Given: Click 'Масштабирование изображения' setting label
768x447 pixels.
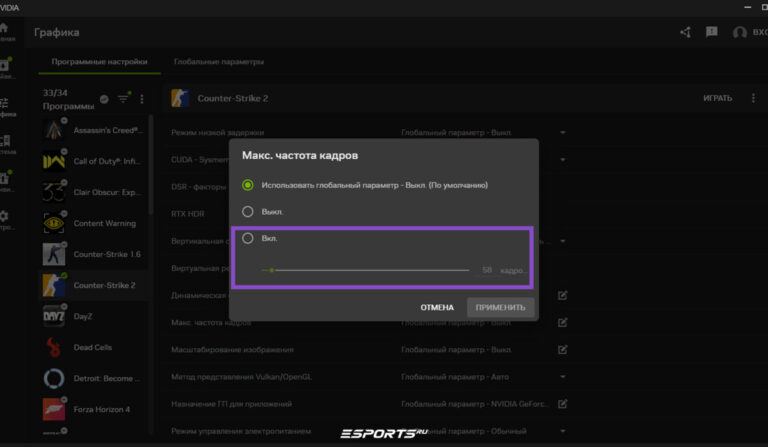Looking at the screenshot, I should pyautogui.click(x=232, y=350).
